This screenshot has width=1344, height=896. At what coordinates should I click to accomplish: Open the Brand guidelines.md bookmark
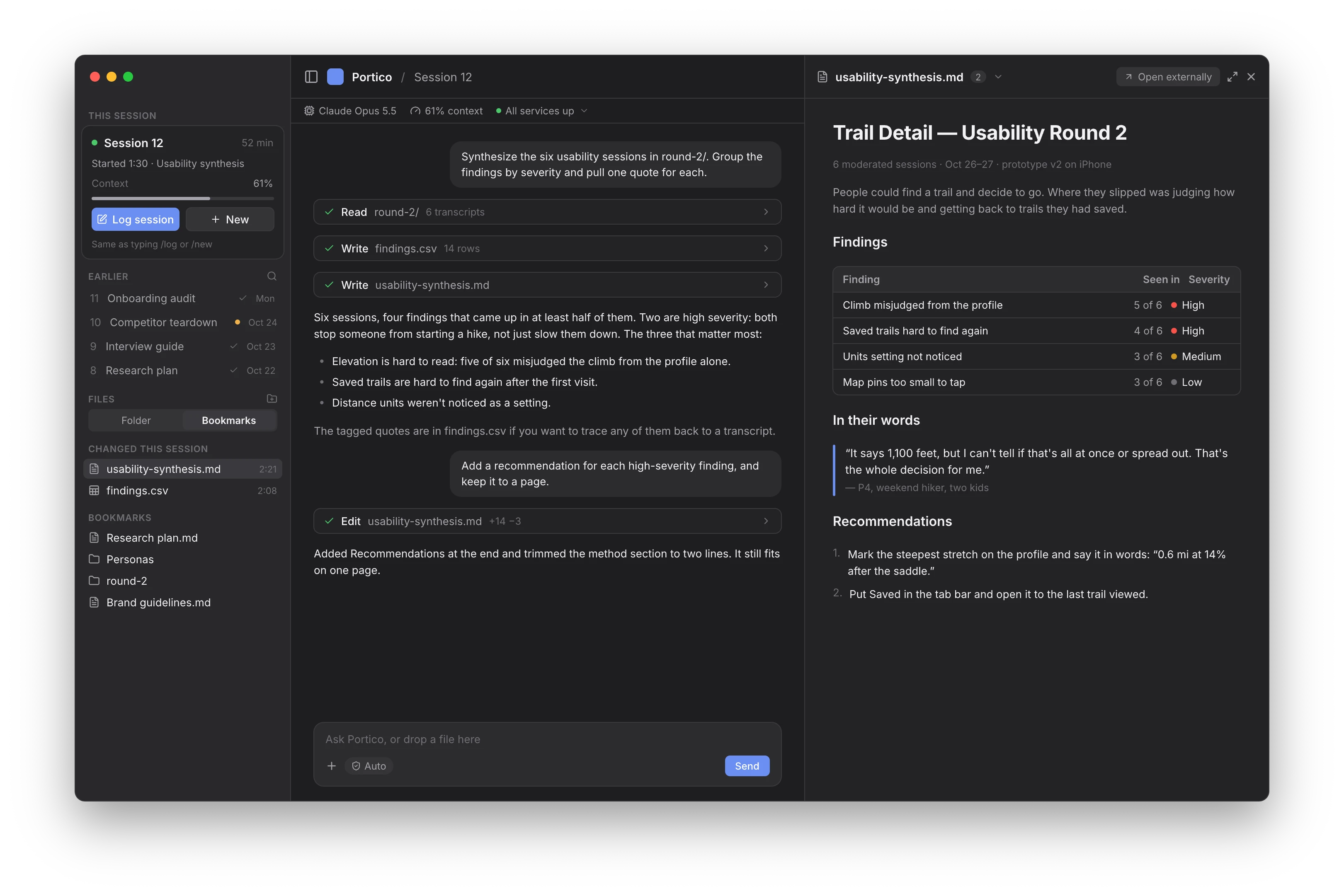[182, 602]
